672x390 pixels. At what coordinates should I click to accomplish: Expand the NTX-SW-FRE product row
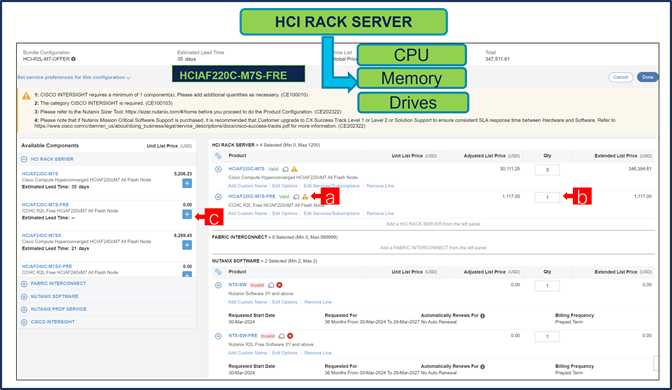pyautogui.click(x=218, y=336)
